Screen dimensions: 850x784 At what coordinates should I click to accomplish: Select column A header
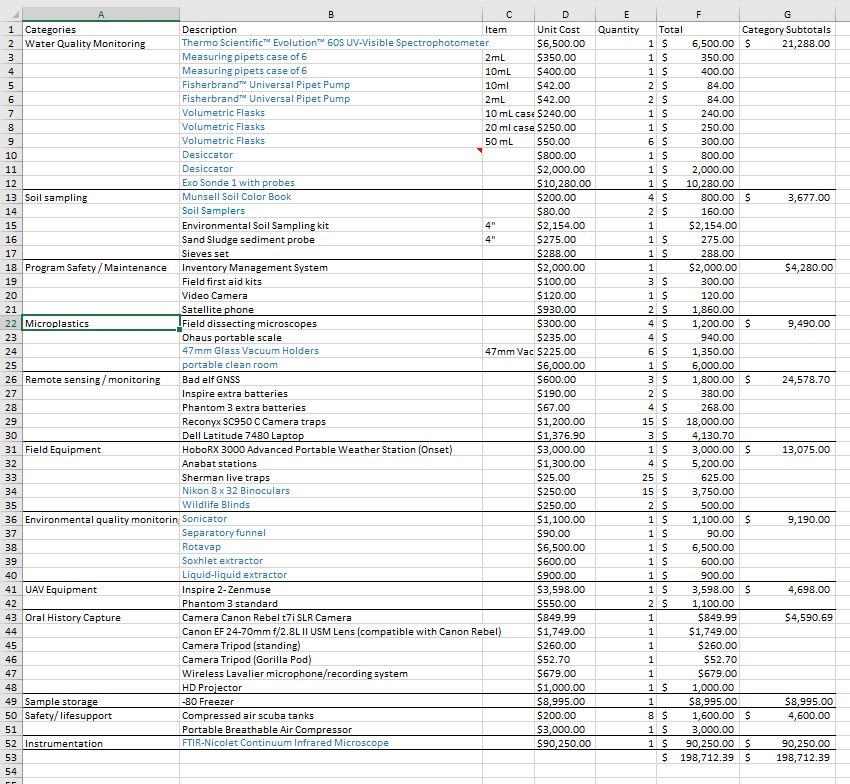coord(101,15)
